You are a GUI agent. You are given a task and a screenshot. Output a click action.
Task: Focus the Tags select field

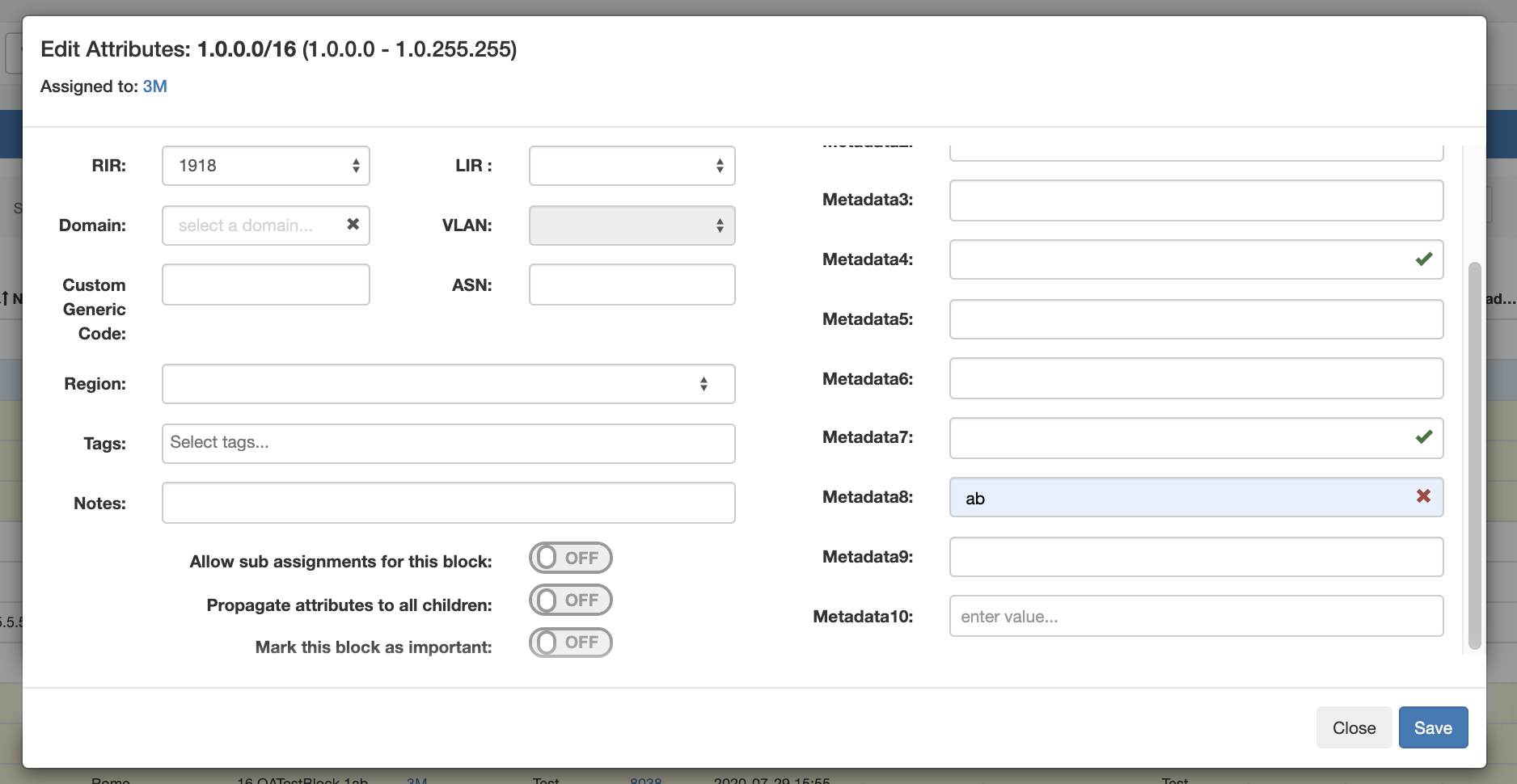[448, 444]
